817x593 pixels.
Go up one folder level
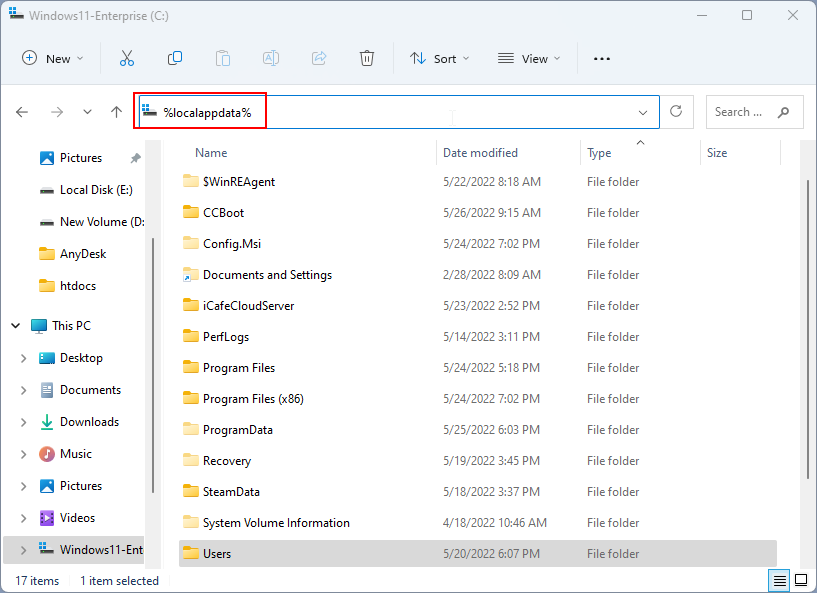[x=116, y=113]
